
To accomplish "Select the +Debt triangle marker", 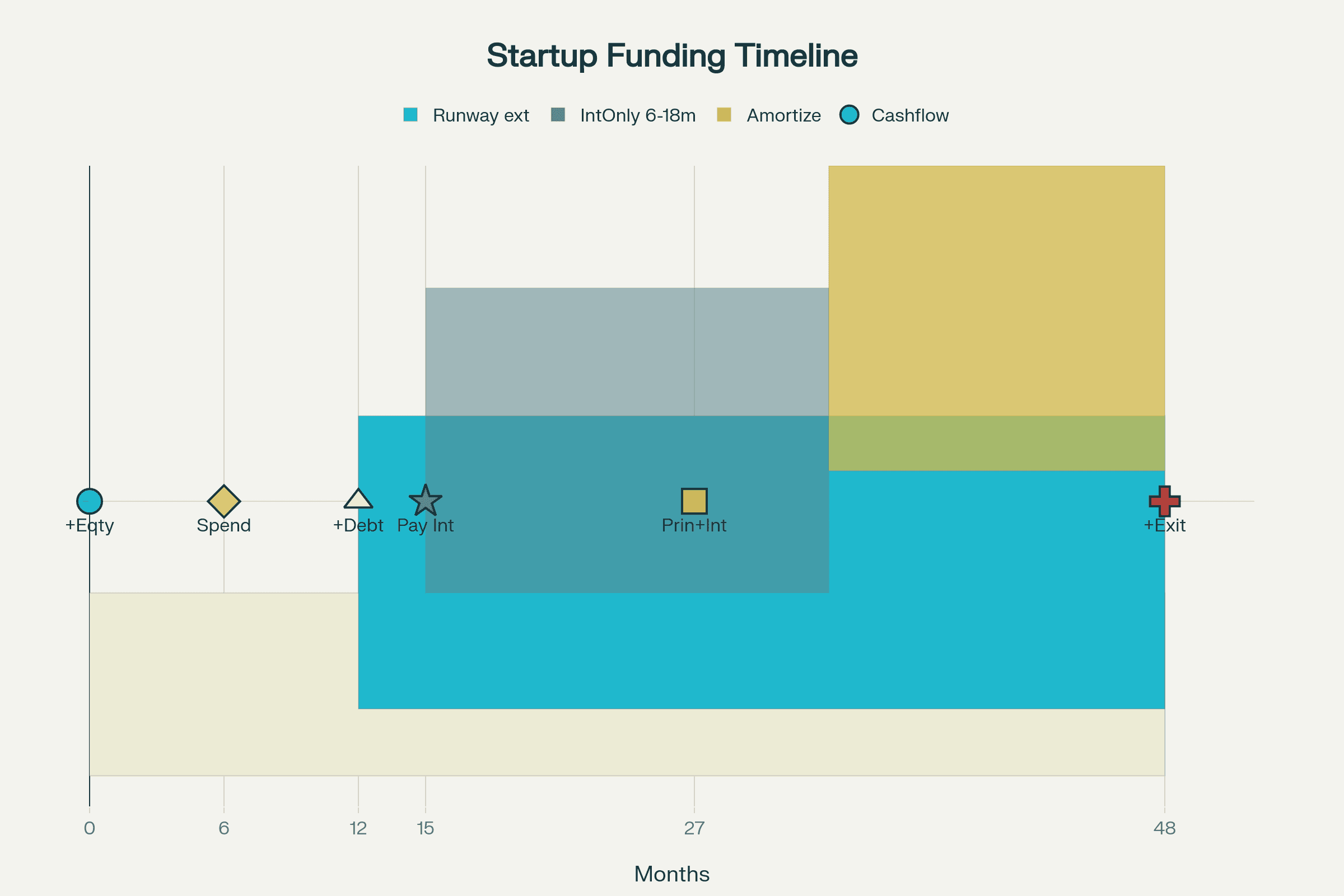I will click(358, 500).
